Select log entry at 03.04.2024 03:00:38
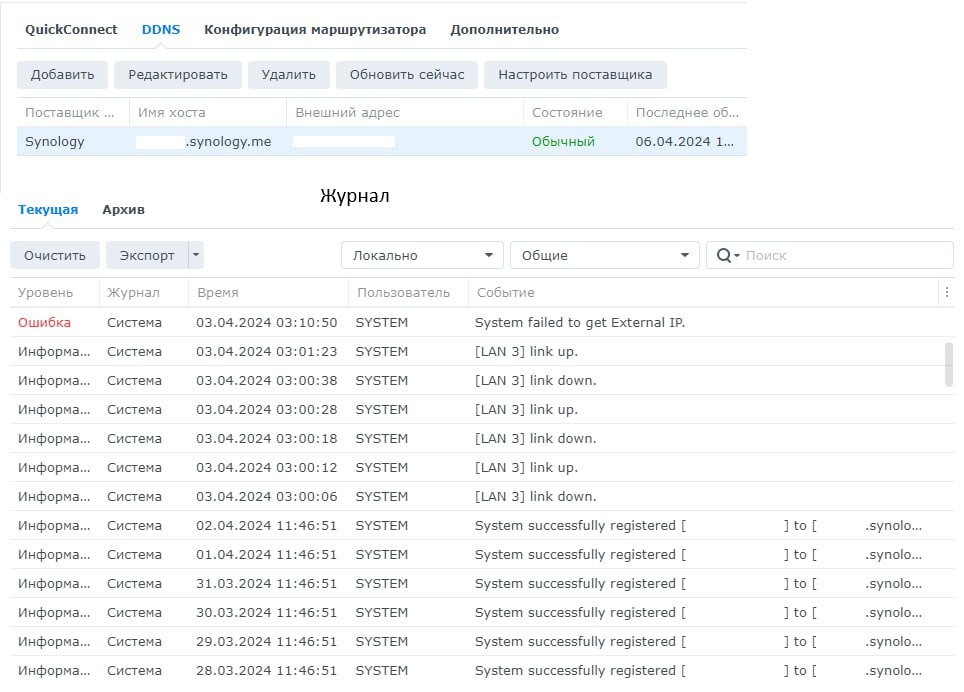Viewport: 964px width, 692px height. pos(482,380)
